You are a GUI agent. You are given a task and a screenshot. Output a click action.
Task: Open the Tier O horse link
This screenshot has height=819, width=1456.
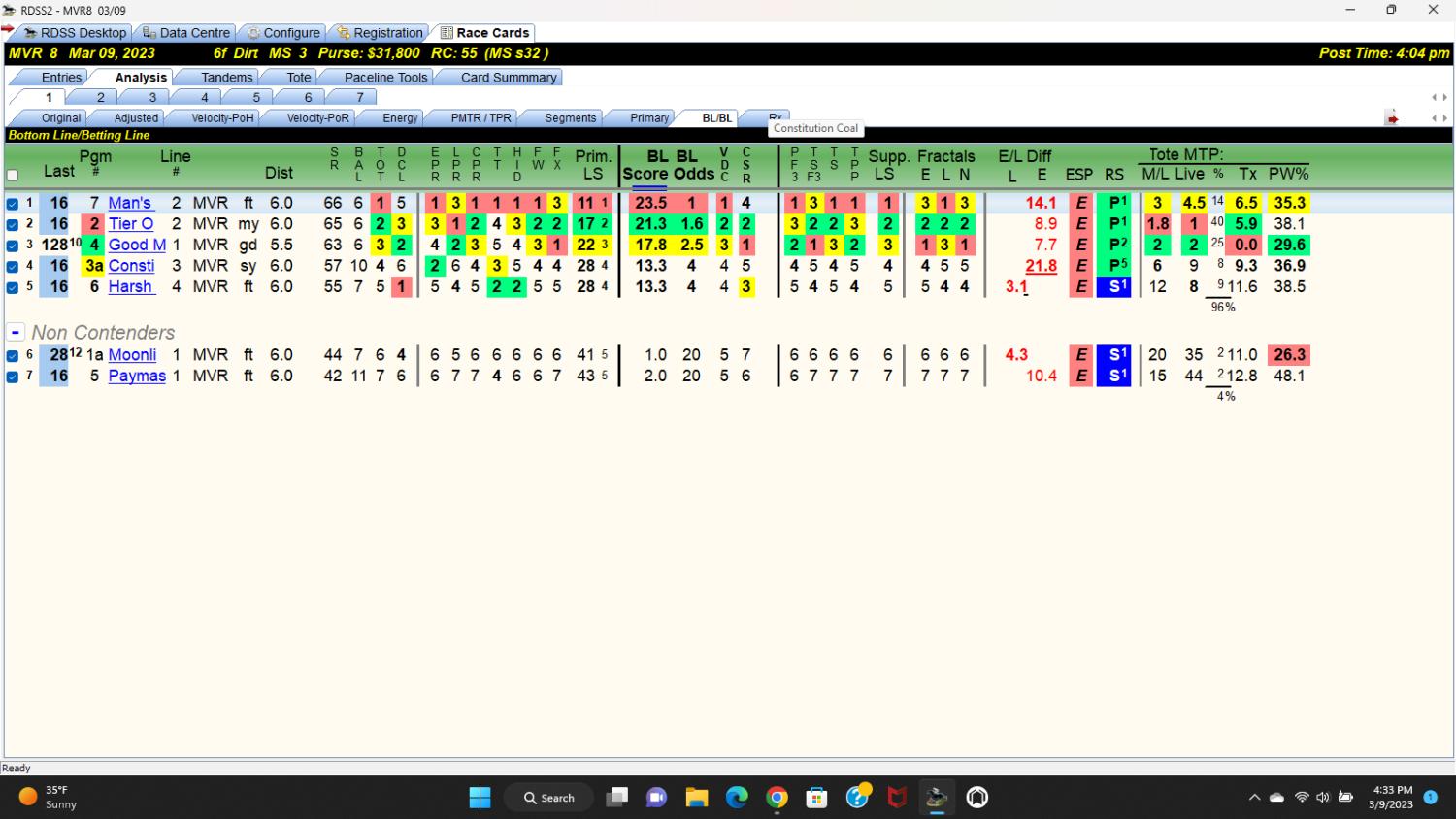(131, 224)
